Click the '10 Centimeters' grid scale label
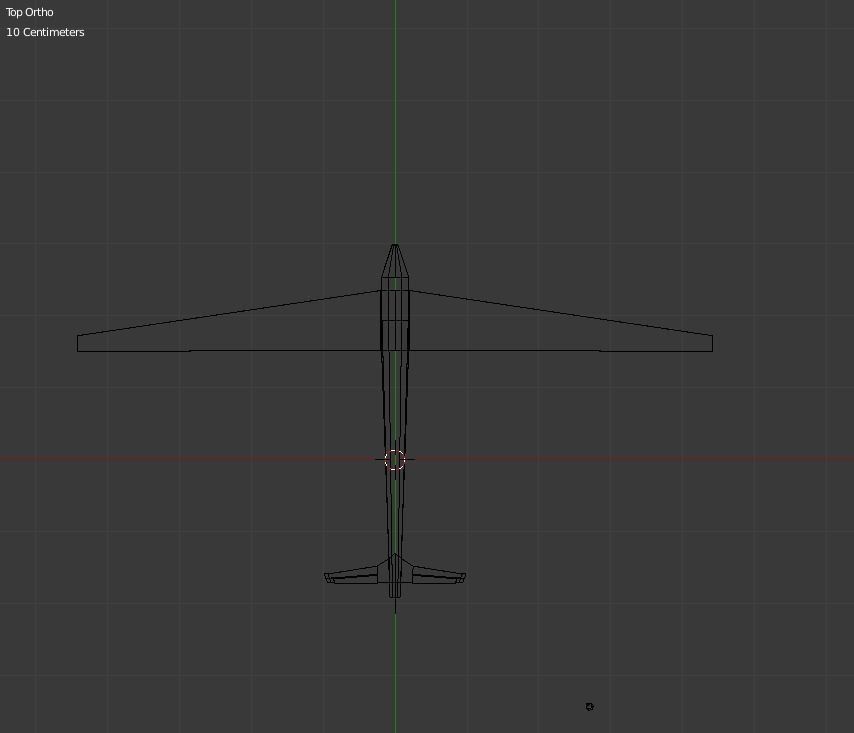This screenshot has width=854, height=733. [x=45, y=32]
